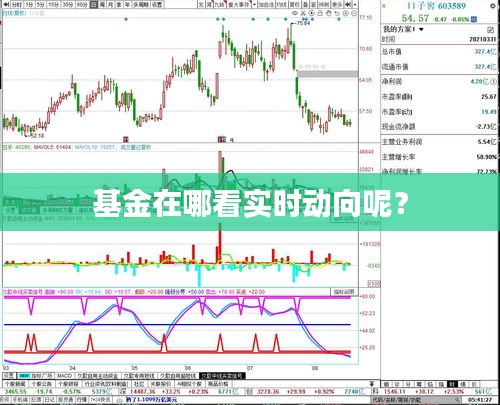This screenshot has height=405, width=500.
Task: Click the lock icon in chart tools
Action: tap(320, 13)
